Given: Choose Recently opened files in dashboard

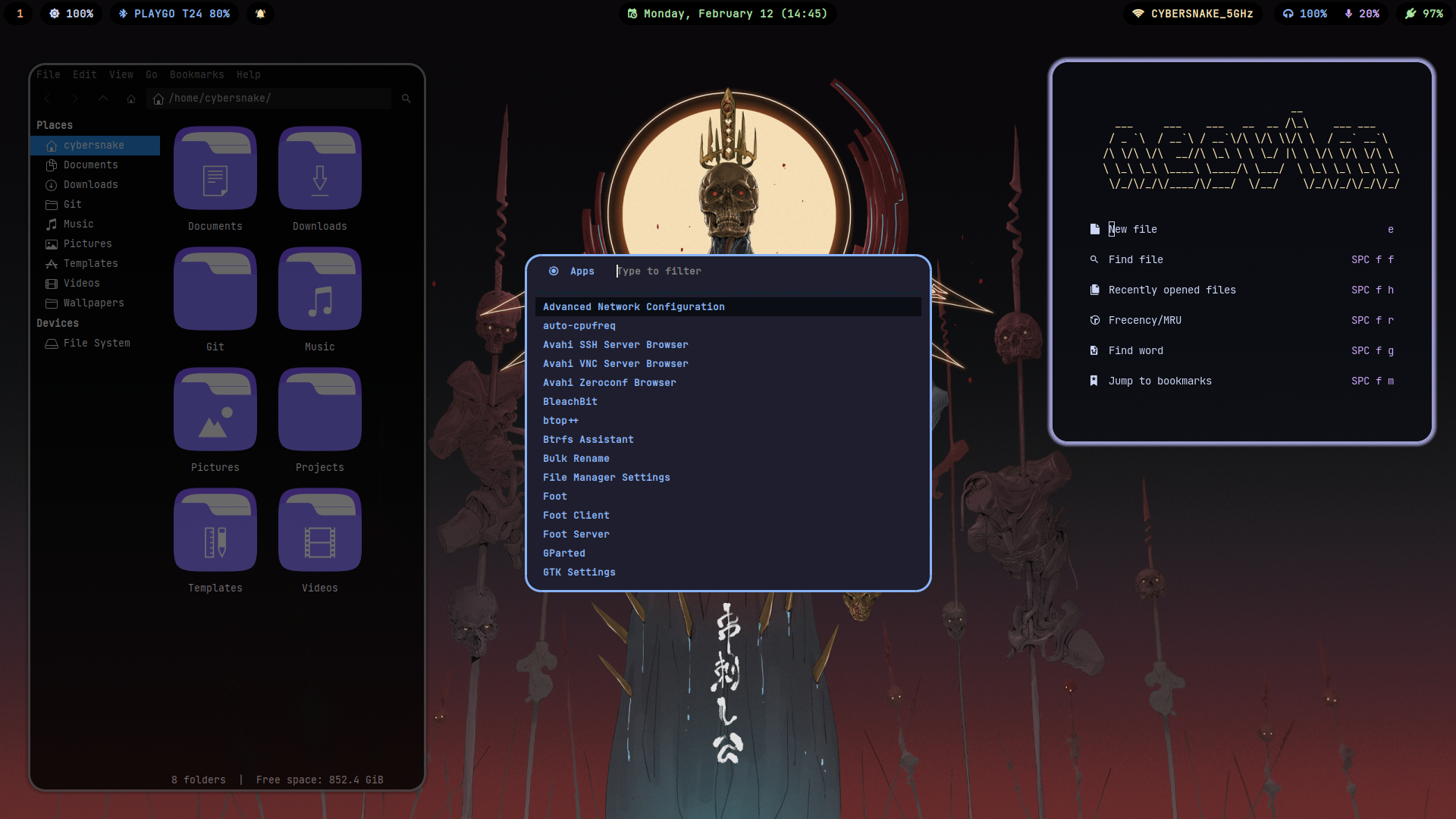Looking at the screenshot, I should [1172, 290].
